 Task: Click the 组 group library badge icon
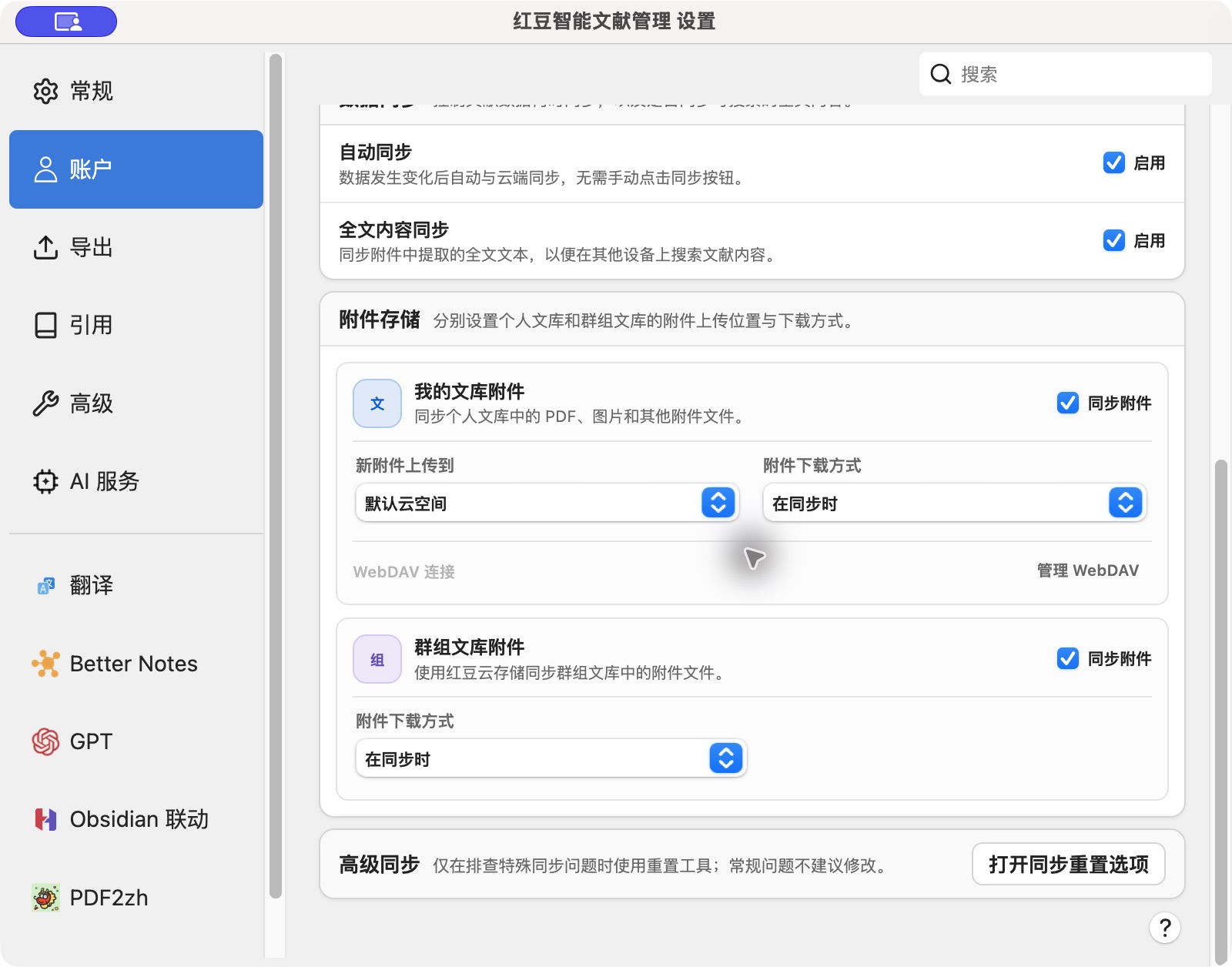coord(377,659)
